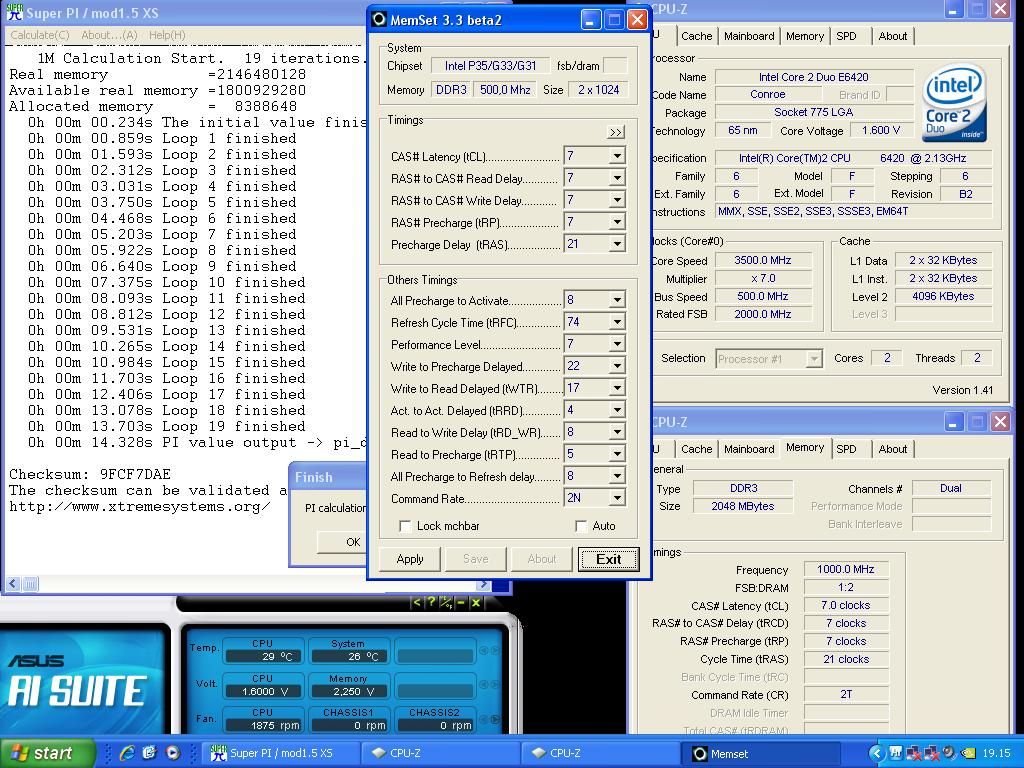Click Super PI horizontal scrollbar right arrow

tap(483, 584)
